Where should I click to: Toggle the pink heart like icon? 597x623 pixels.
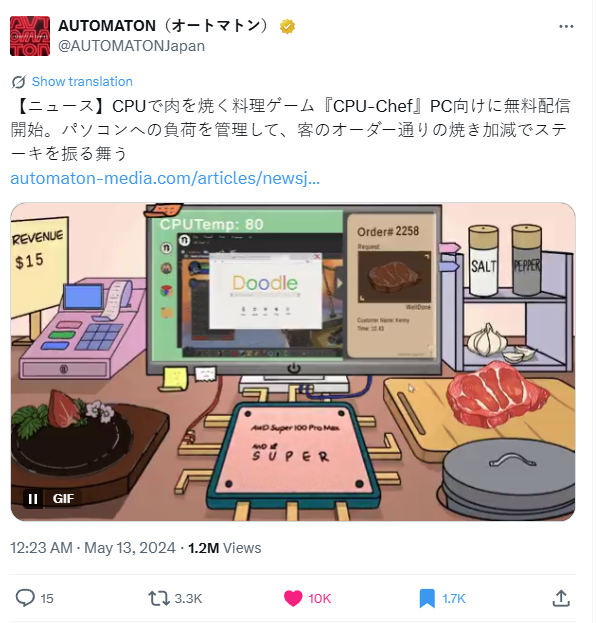pyautogui.click(x=293, y=598)
